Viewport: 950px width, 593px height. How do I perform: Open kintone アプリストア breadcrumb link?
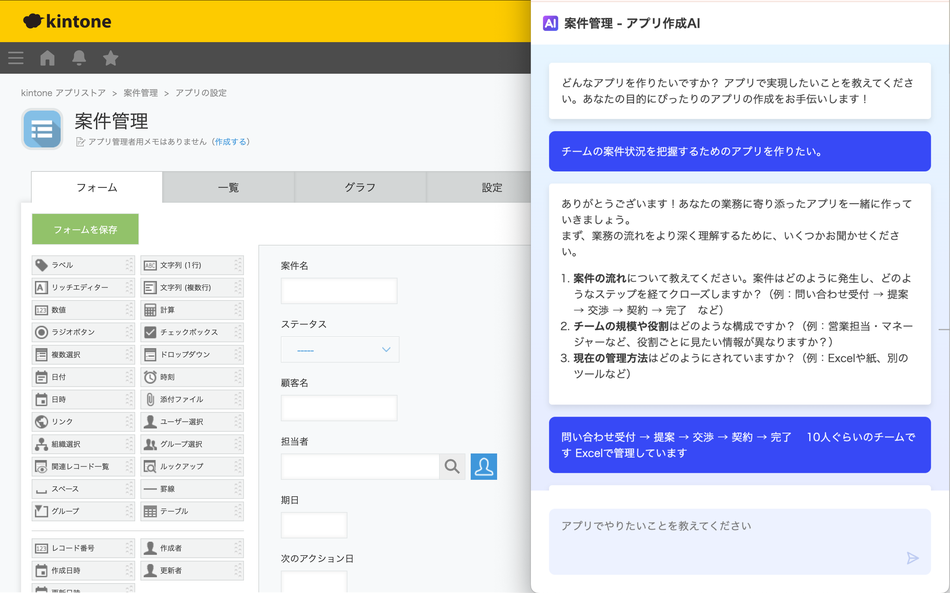click(63, 93)
